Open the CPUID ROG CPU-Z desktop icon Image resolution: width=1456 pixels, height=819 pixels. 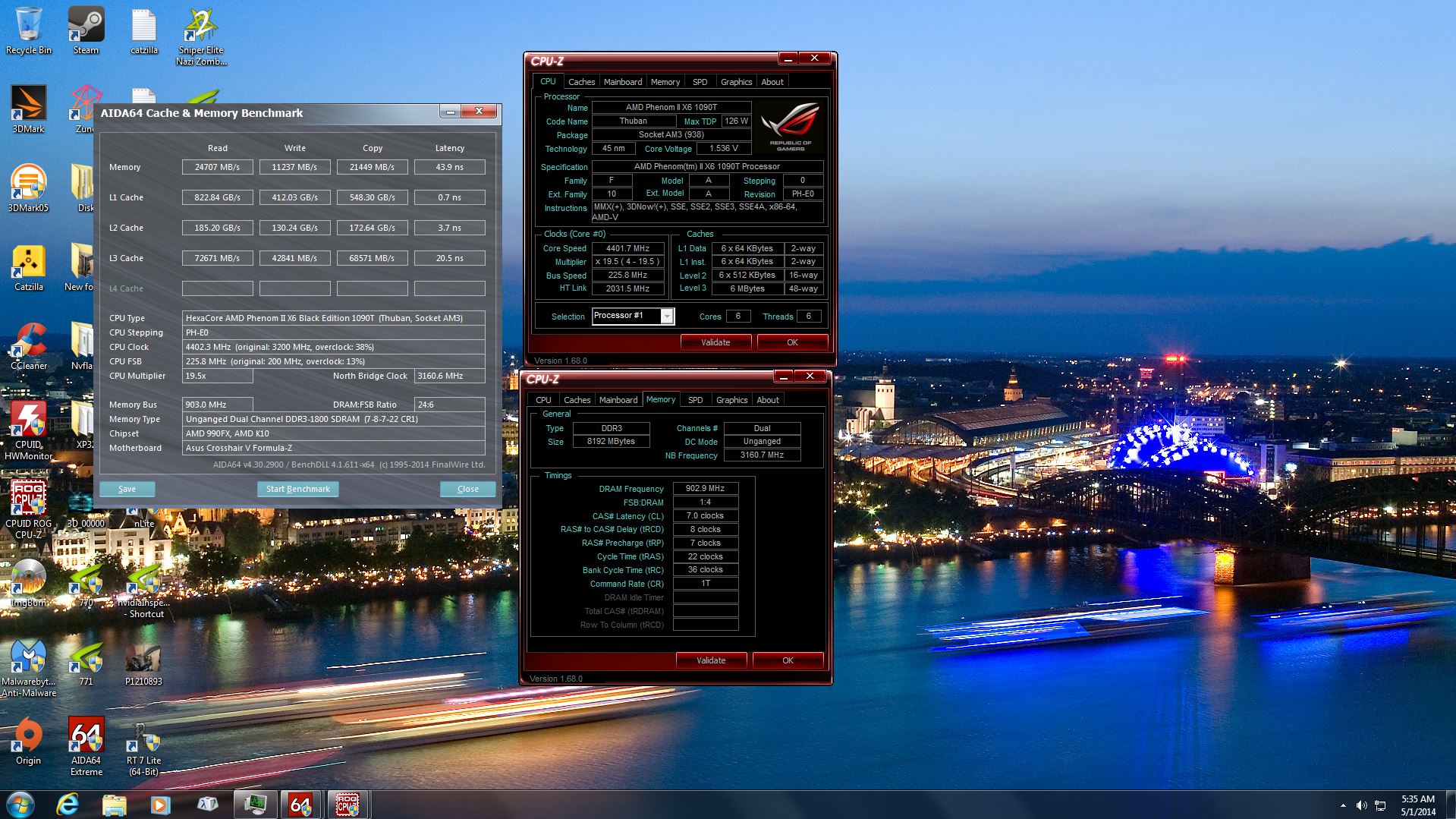[29, 509]
